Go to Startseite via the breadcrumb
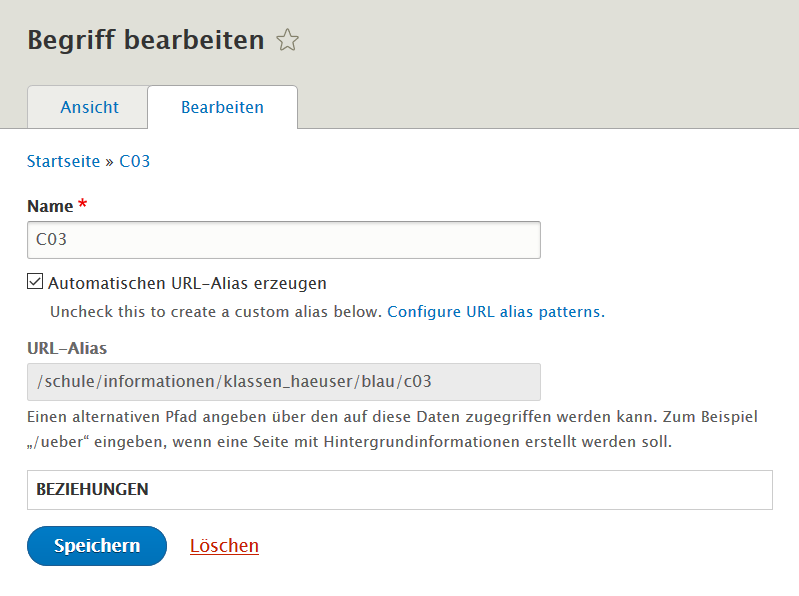 pyautogui.click(x=63, y=160)
